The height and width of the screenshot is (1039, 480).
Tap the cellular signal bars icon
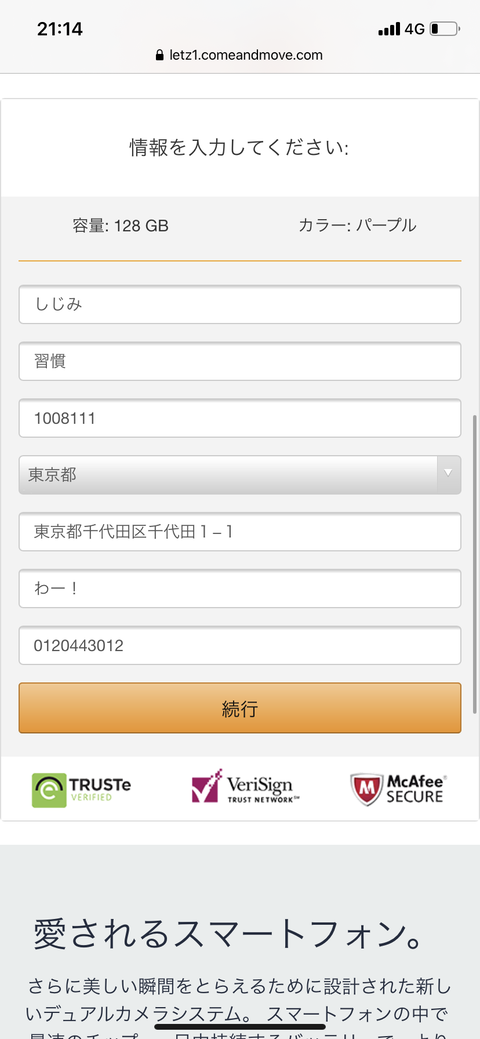coord(389,29)
